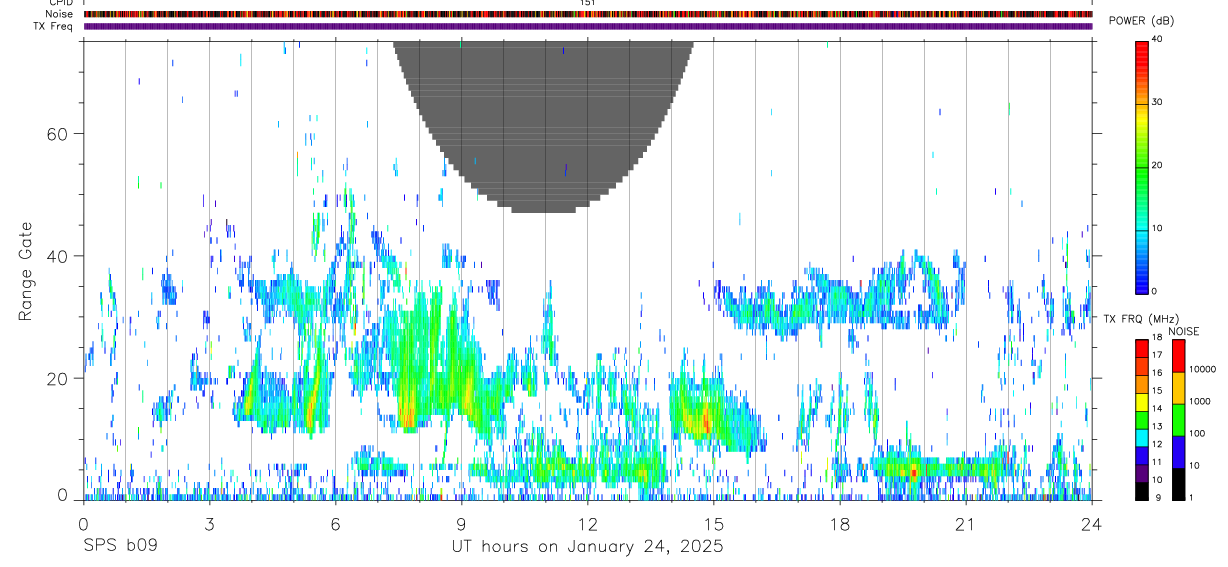Click the 'UT hours on January 24, 2025' caption
This screenshot has height=567, width=1228.
pos(587,547)
